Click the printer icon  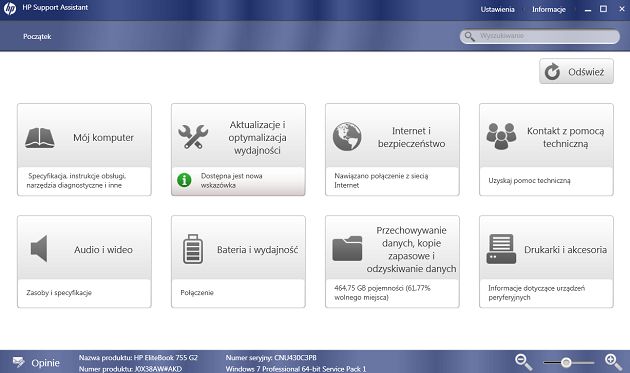(501, 249)
